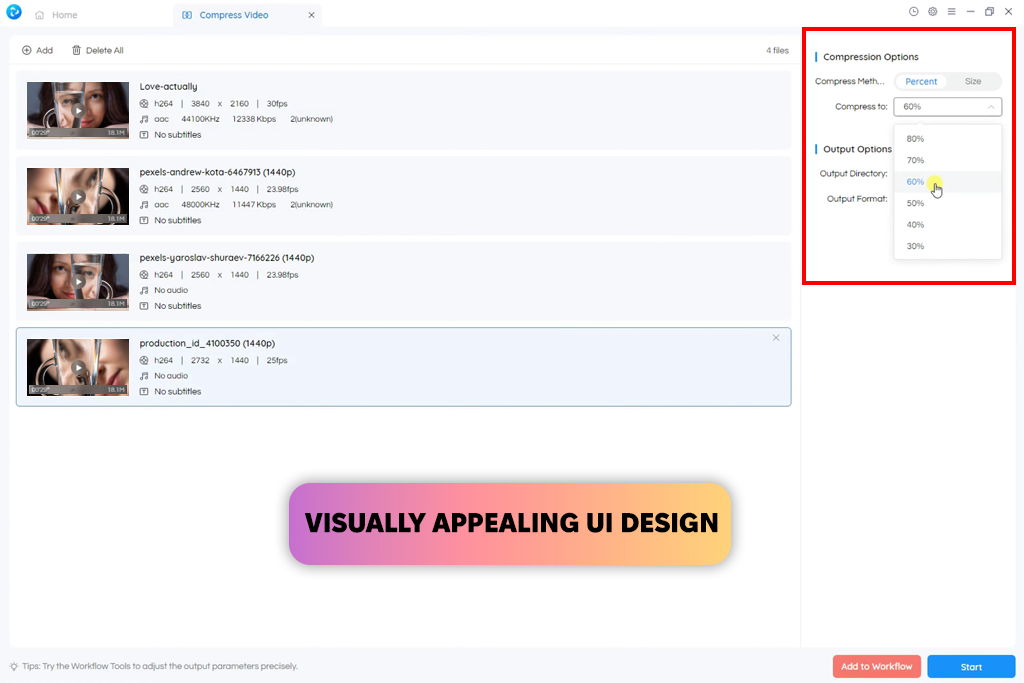The image size is (1024, 683).
Task: Click video codec icon of pexels-yaroslav-shuraev
Action: point(144,274)
